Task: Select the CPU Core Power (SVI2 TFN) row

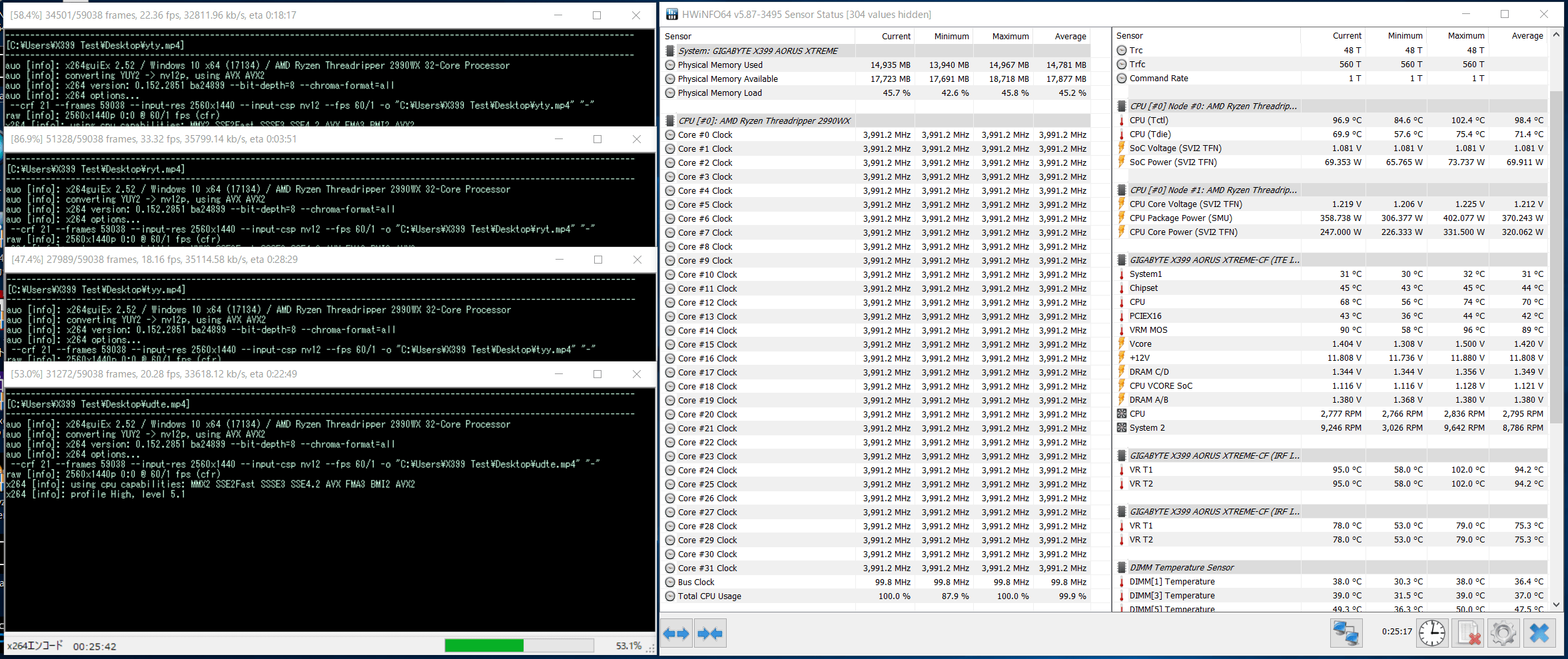Action: click(x=1330, y=232)
